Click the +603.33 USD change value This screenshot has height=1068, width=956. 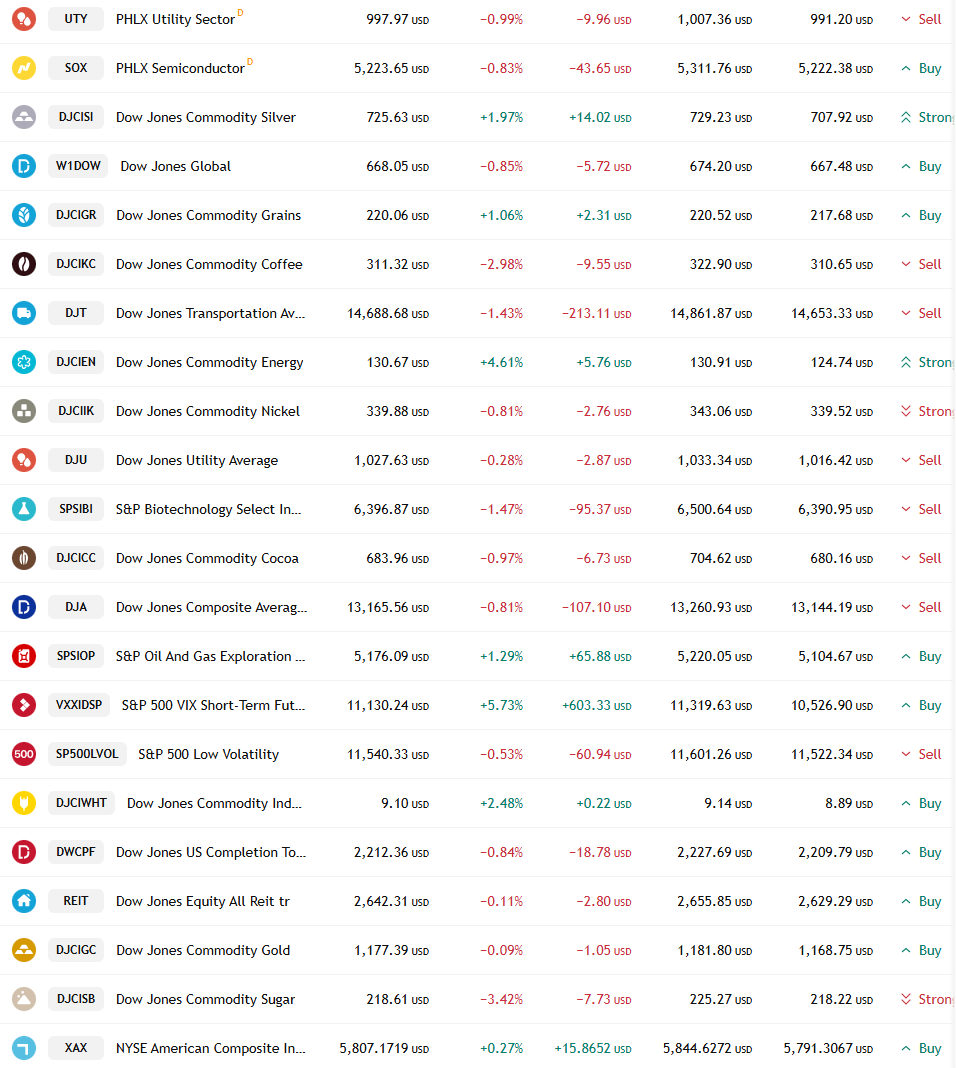(596, 706)
